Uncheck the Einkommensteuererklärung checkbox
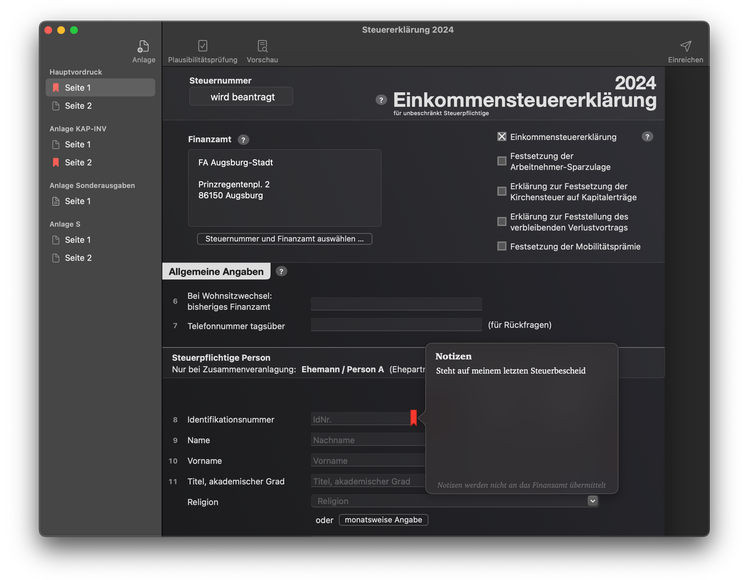Viewport: 749px width, 580px height. pyautogui.click(x=502, y=137)
